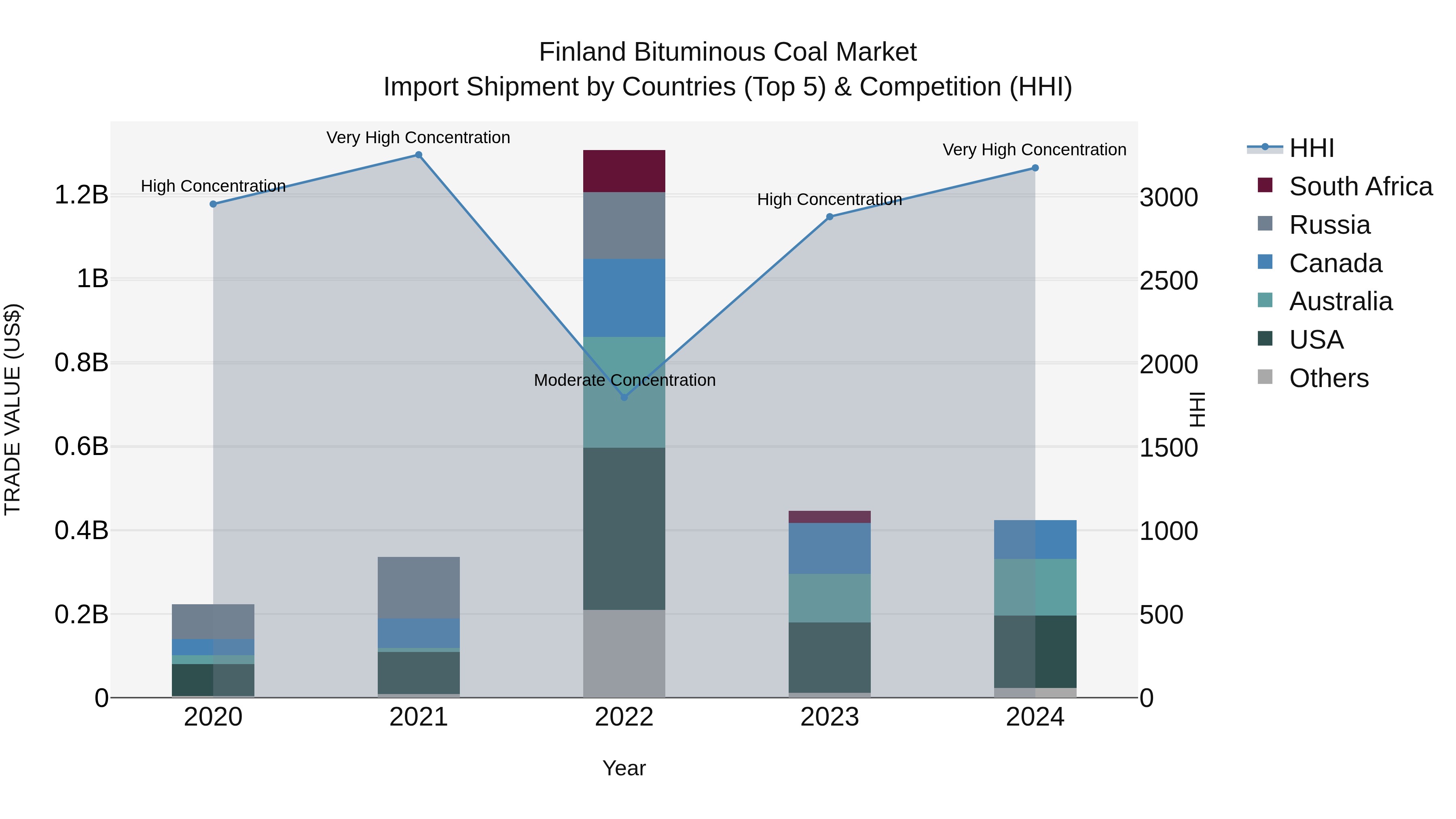Viewport: 1456px width, 819px height.
Task: Click the 2024 x-axis tick label
Action: coord(1035,717)
